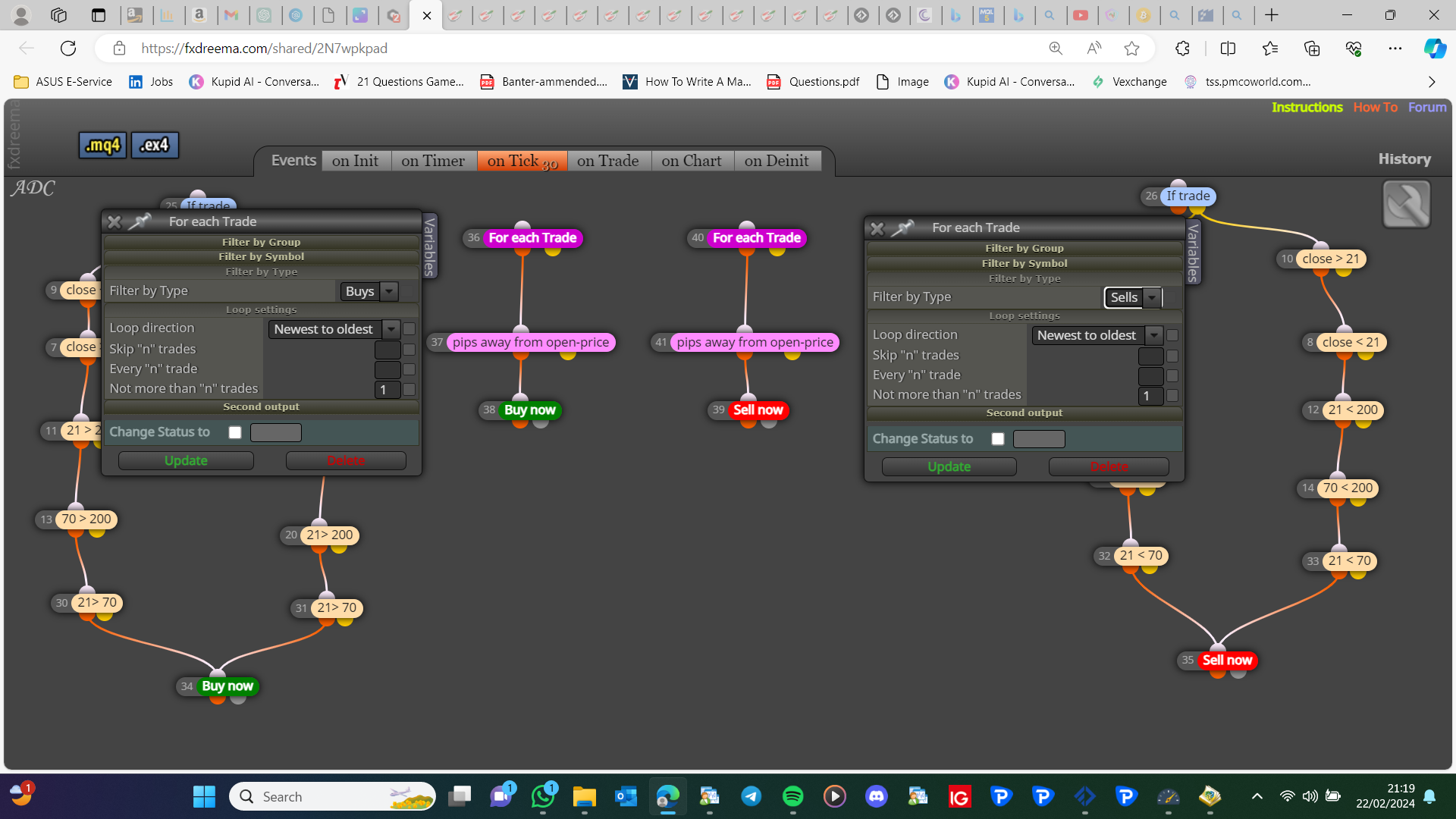This screenshot has height=819, width=1456.
Task: Pin the right For each Trade panel
Action: pyautogui.click(x=903, y=228)
